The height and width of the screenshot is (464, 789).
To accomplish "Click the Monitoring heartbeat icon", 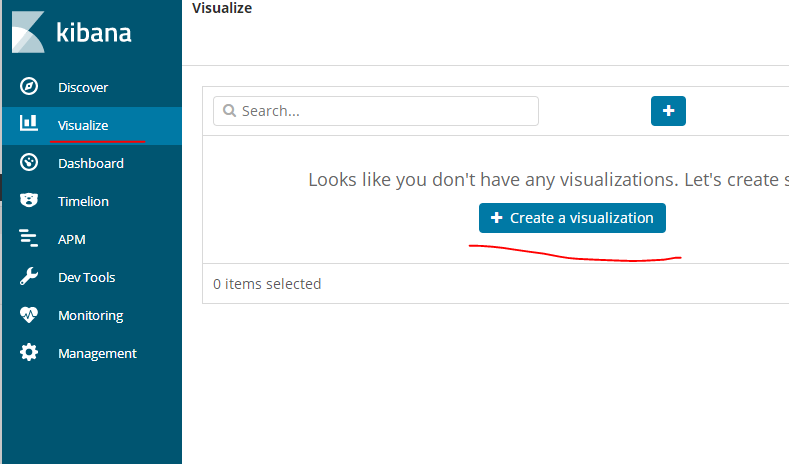I will point(29,315).
